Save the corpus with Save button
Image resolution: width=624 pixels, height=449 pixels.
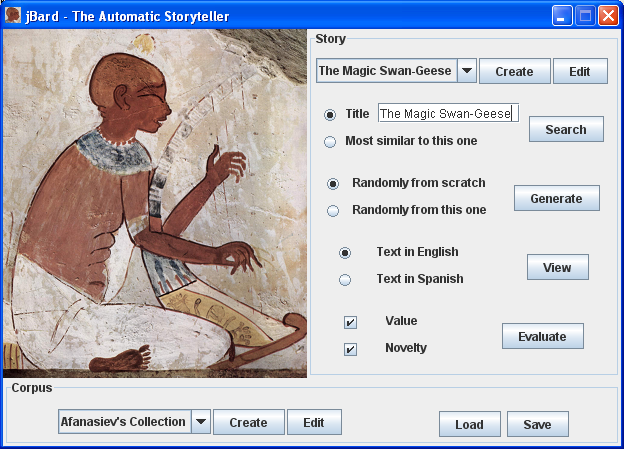(538, 424)
